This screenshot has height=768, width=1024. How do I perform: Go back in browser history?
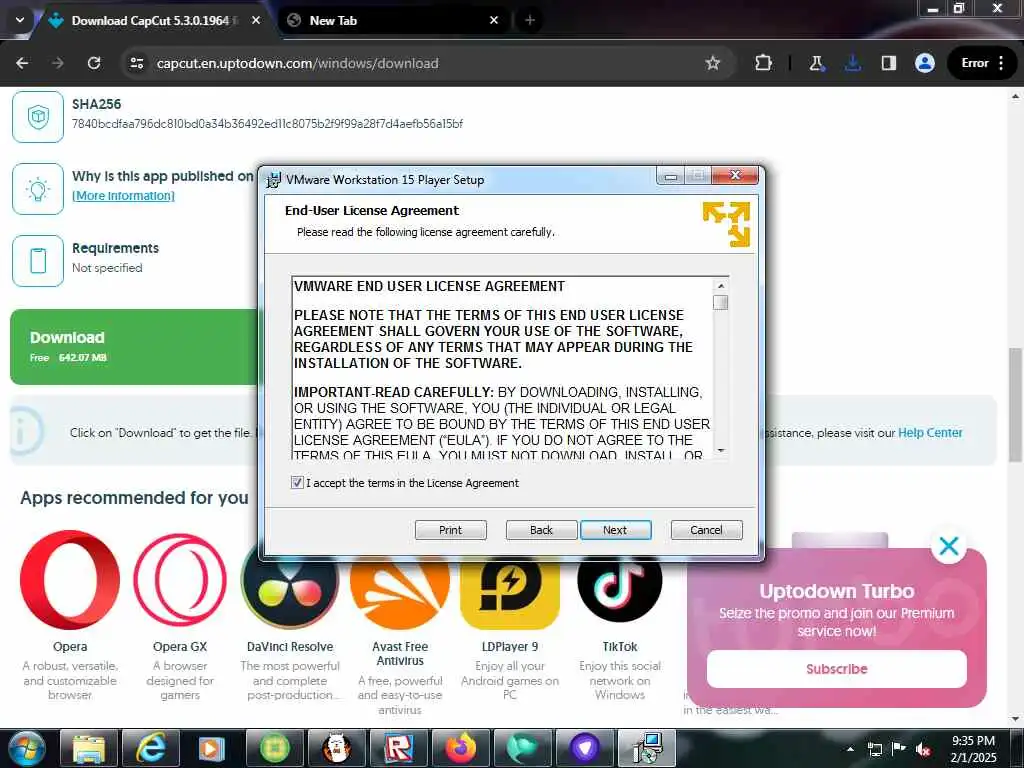(22, 63)
